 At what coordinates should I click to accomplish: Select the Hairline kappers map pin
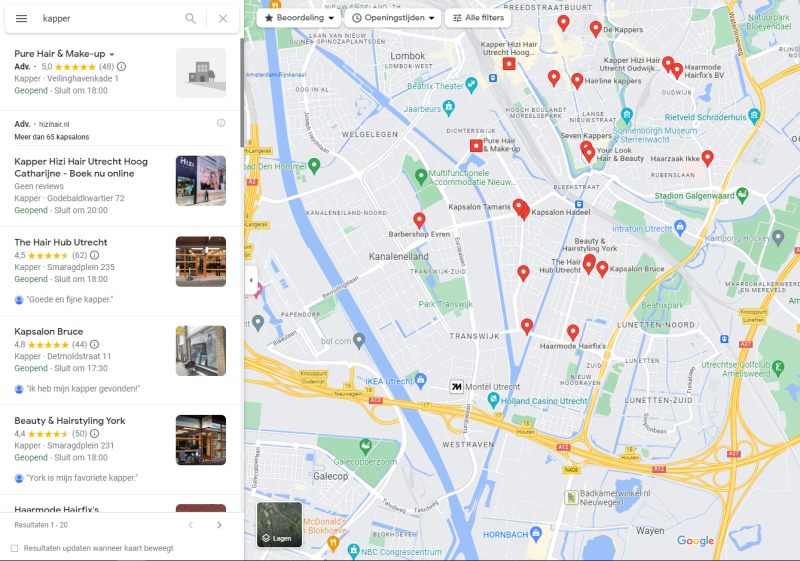tap(577, 81)
